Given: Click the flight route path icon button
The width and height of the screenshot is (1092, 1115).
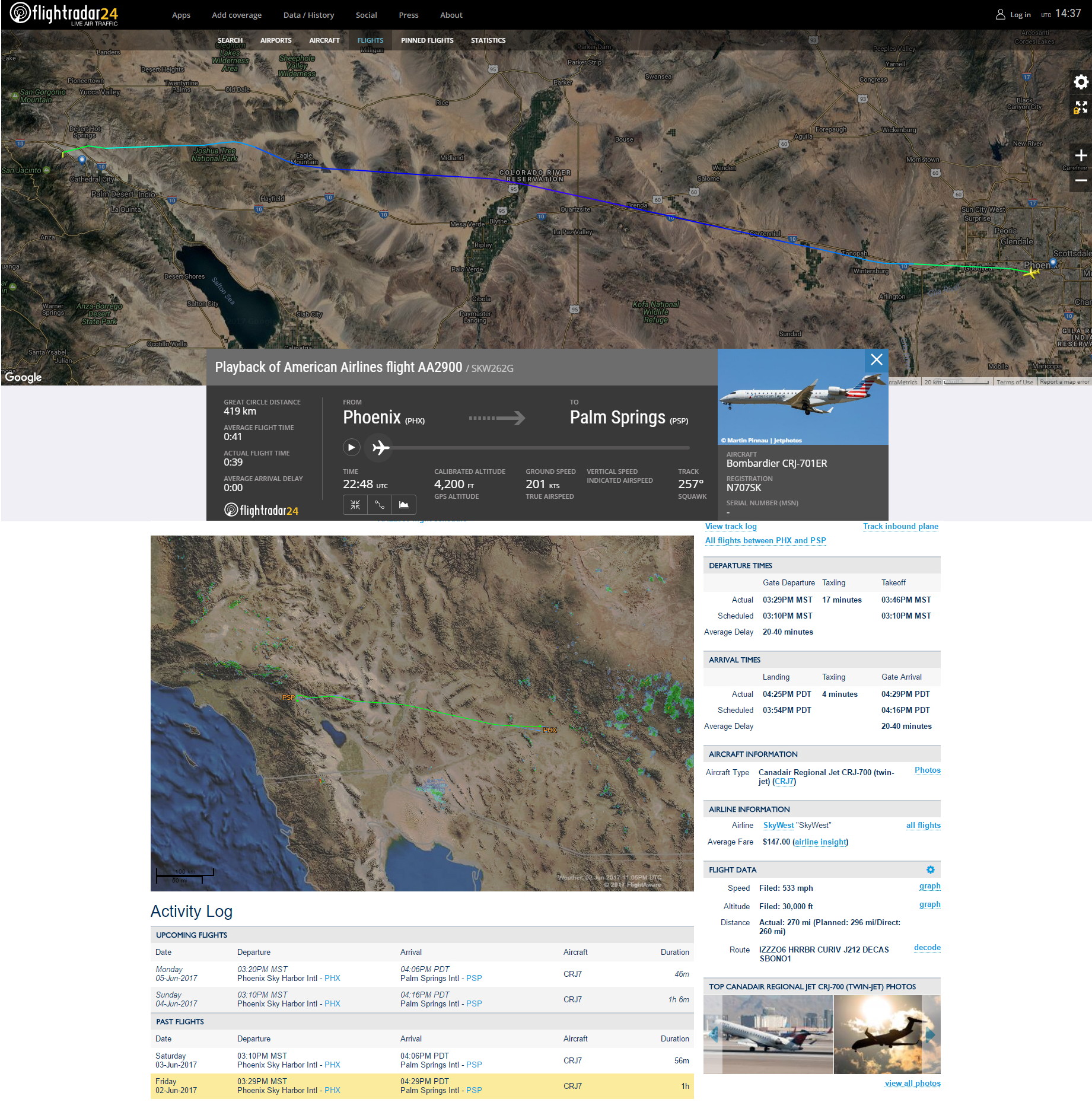Looking at the screenshot, I should [x=379, y=505].
